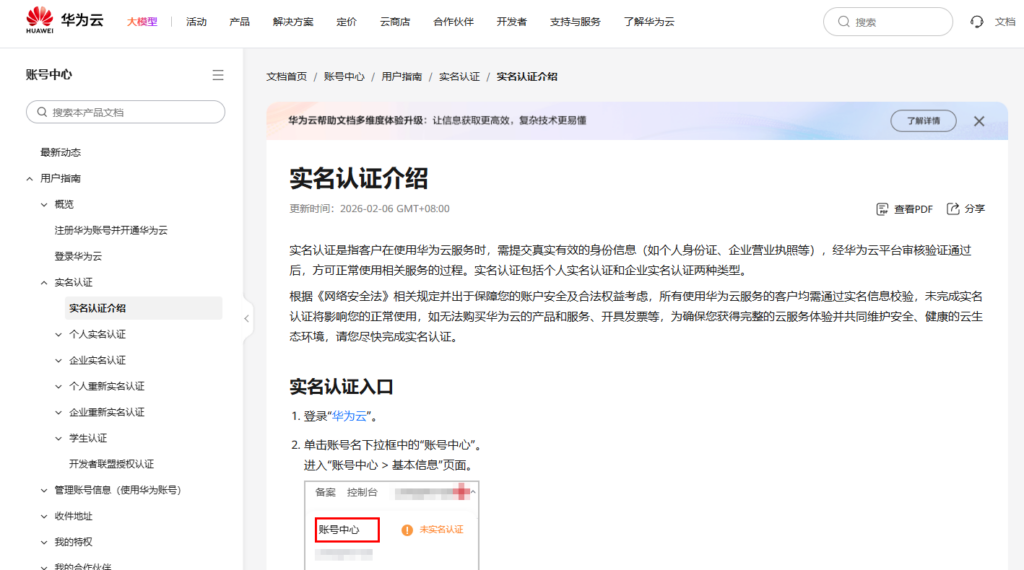Click the 文档 link in the header
Viewport: 1024px width, 570px height.
pos(1004,22)
